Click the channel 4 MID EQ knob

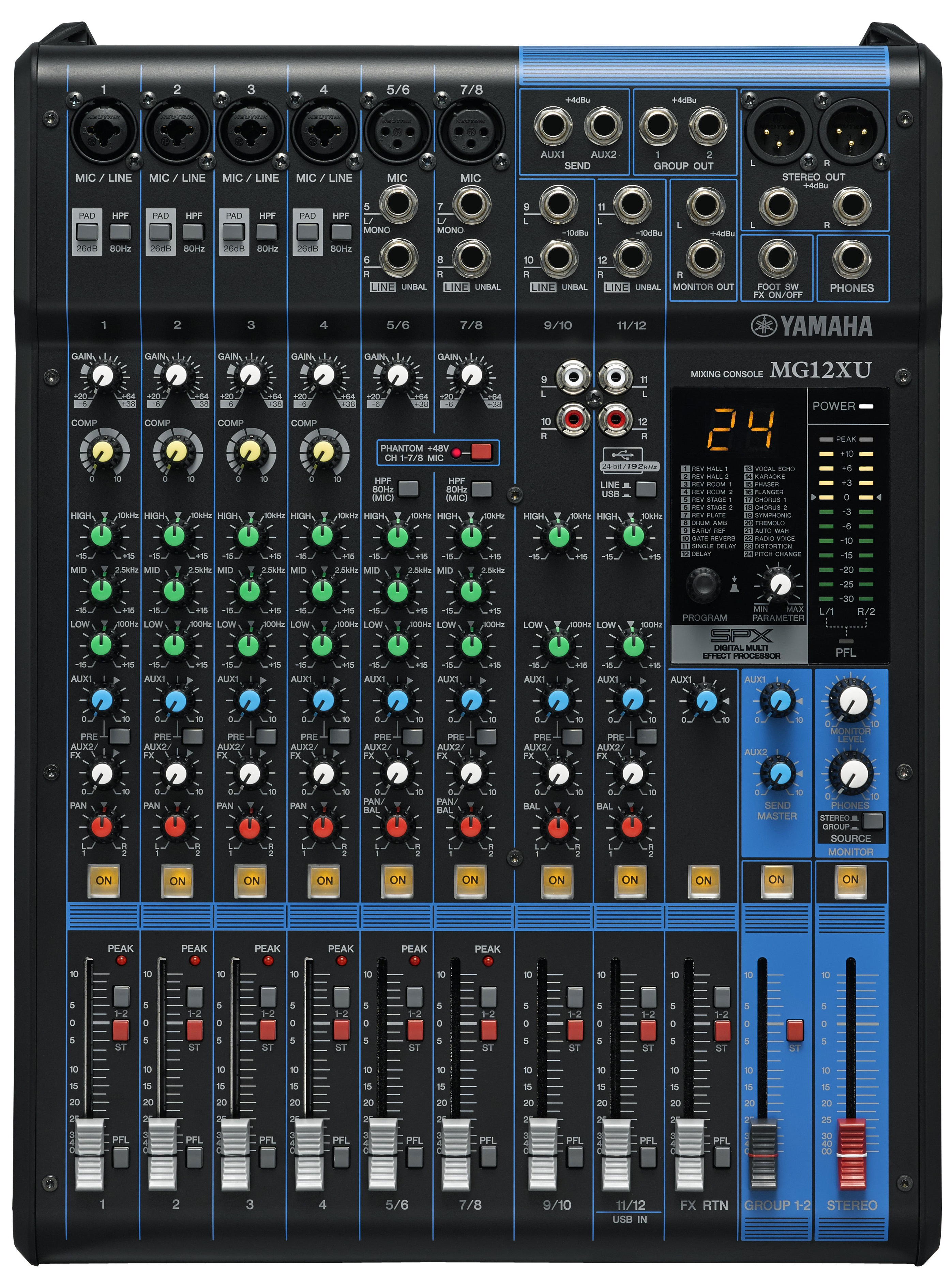pos(322,591)
